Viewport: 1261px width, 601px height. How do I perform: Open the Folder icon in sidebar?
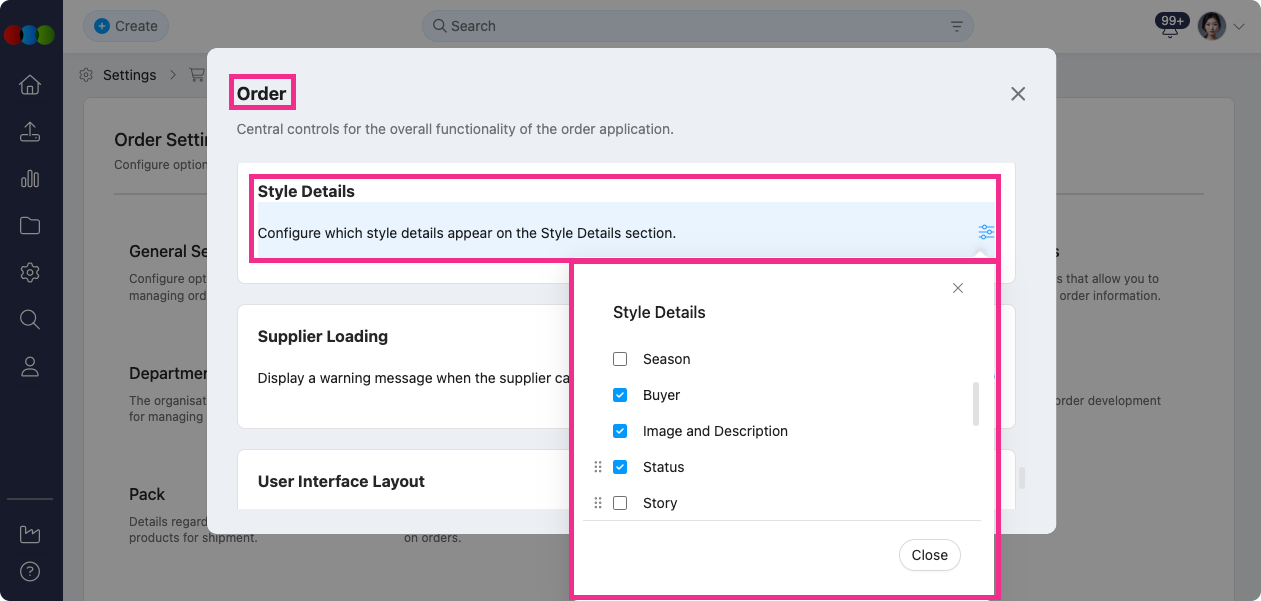tap(30, 226)
